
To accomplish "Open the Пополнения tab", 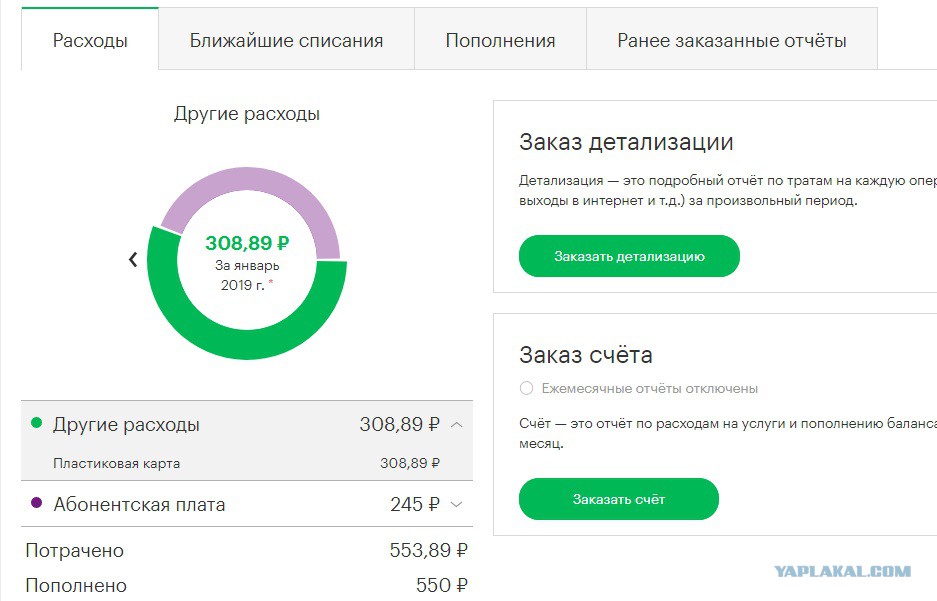I will point(500,39).
